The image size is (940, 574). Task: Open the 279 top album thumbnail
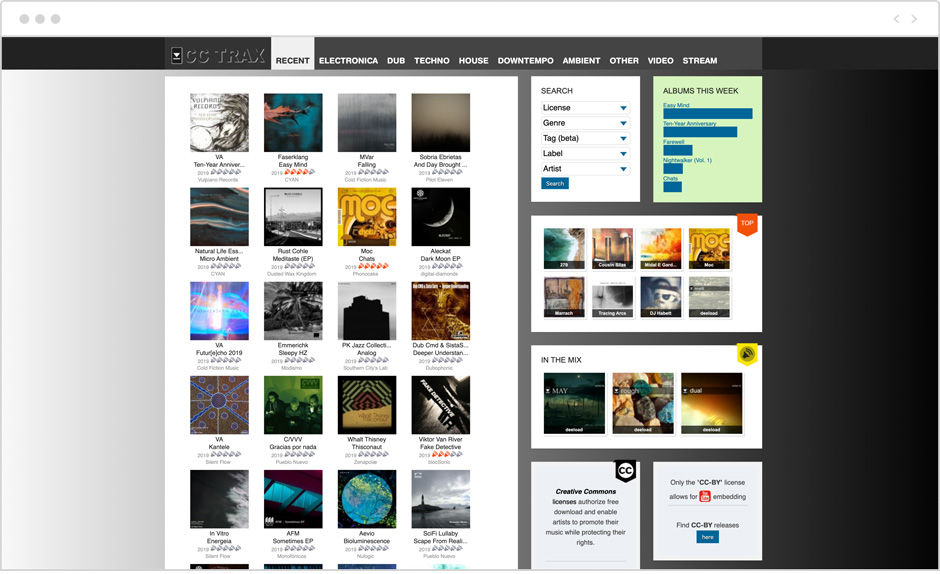(x=564, y=248)
